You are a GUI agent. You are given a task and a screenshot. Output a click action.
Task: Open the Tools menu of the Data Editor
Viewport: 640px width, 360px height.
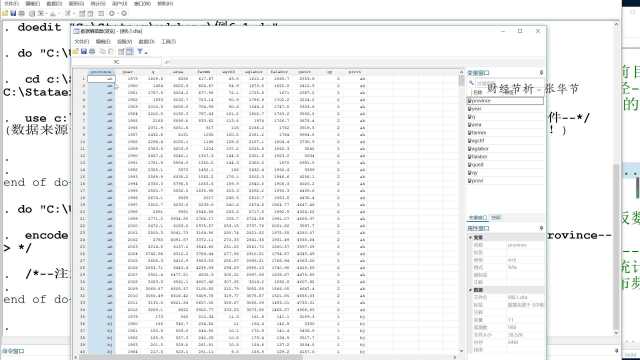click(169, 42)
